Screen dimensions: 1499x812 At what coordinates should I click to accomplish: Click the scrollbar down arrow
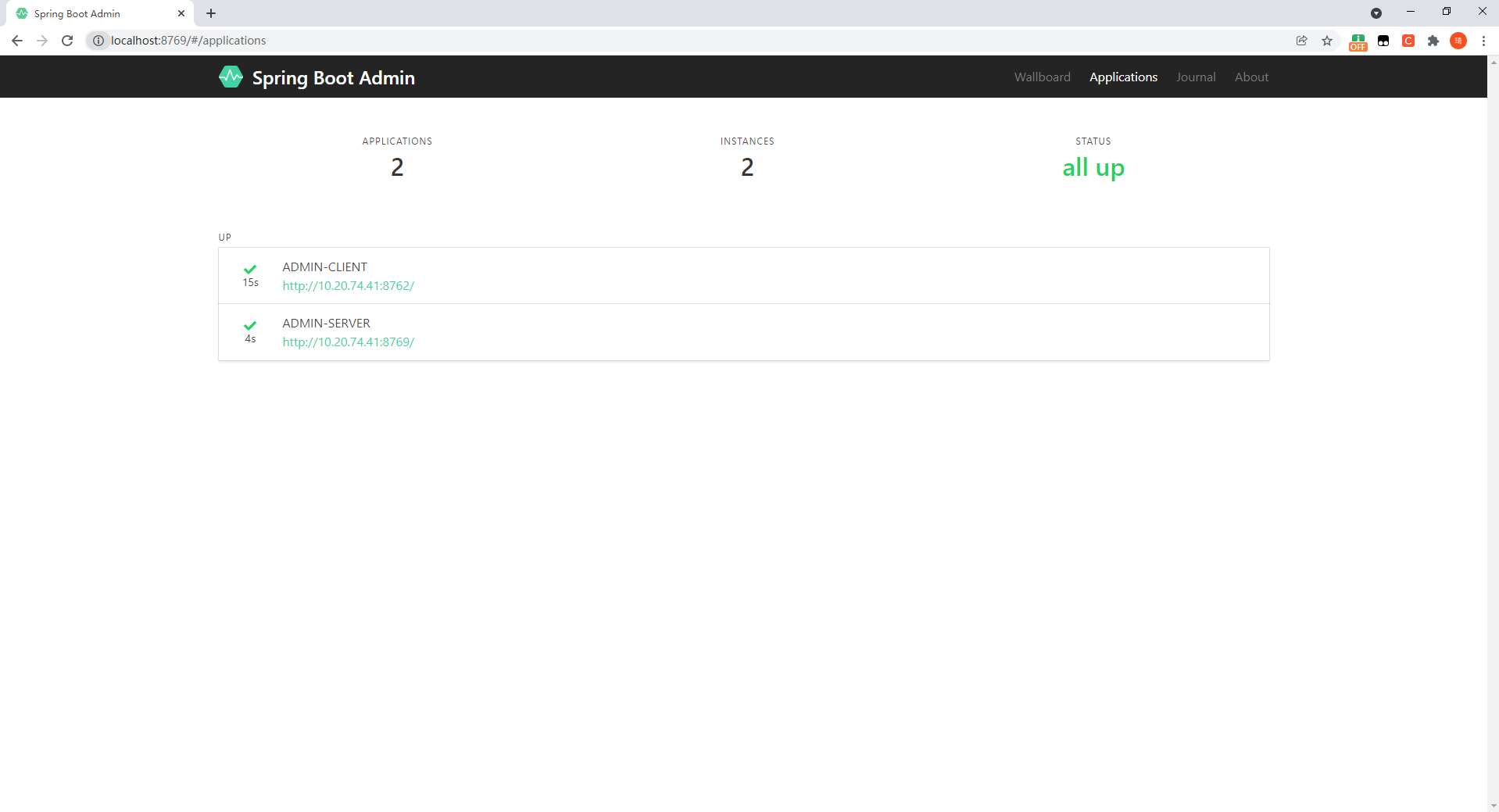[x=1493, y=806]
